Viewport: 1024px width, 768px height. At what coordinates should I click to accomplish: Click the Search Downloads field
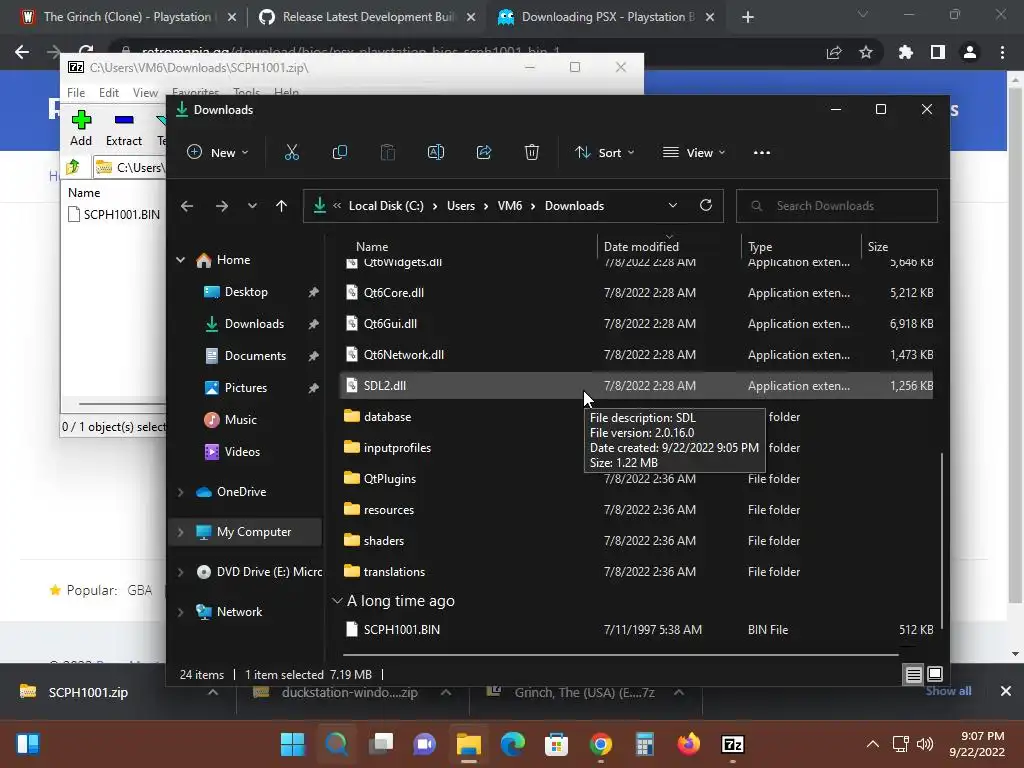pos(837,206)
